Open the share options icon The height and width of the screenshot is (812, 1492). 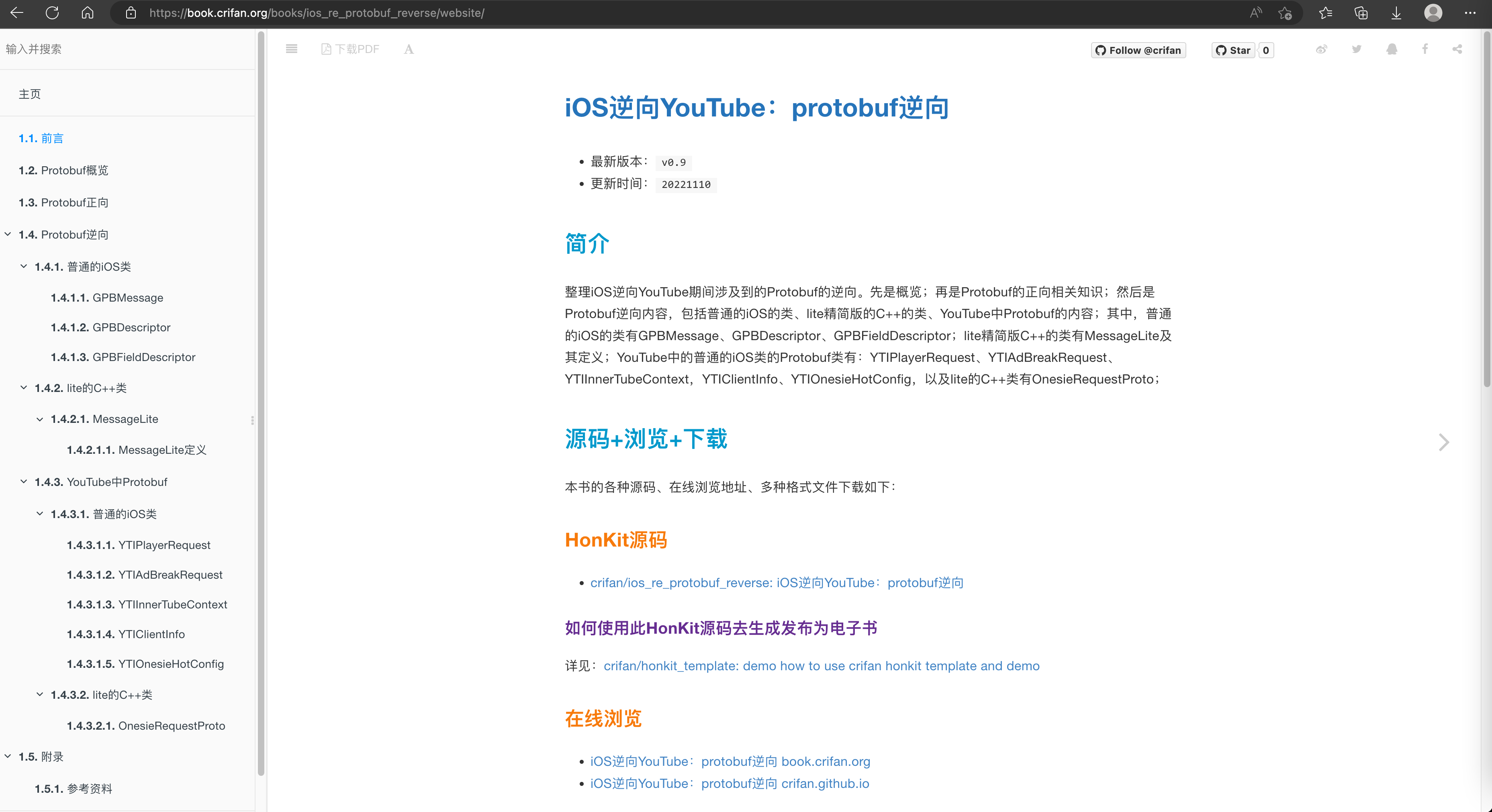tap(1457, 49)
